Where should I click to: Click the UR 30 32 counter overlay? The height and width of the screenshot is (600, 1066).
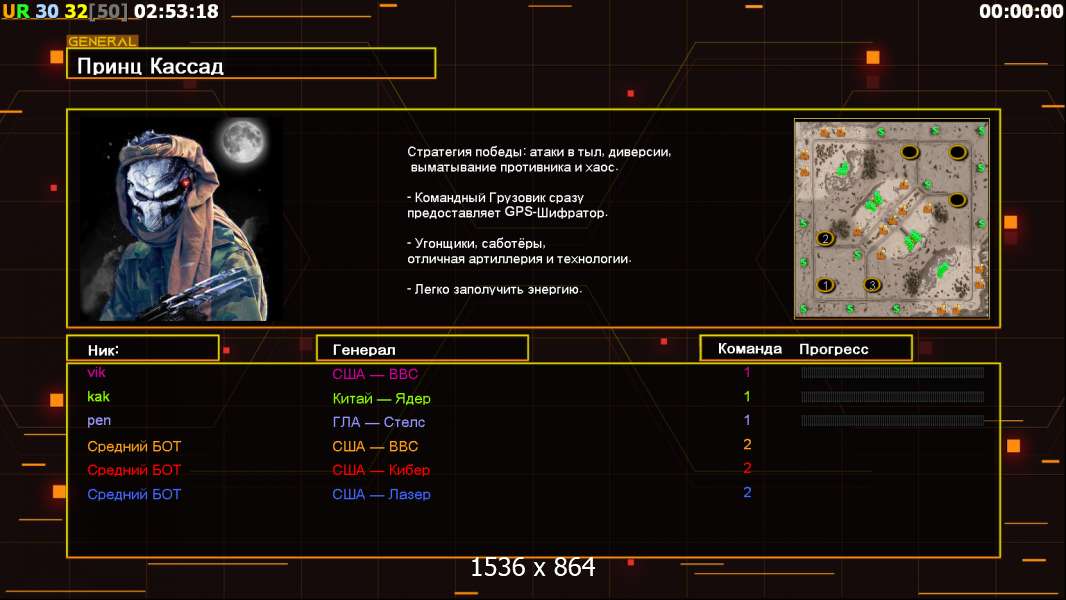65,11
